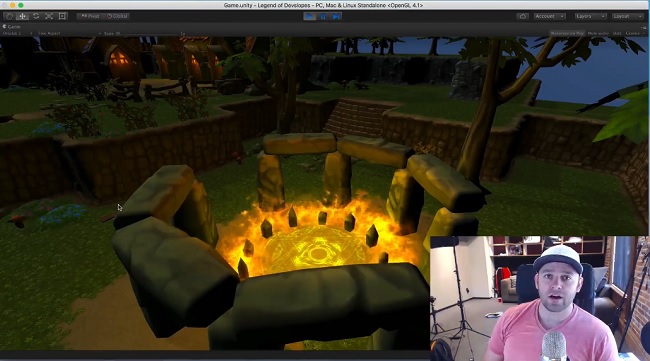Open the Layout dropdown
Viewport: 650px width, 361px height.
coord(627,16)
